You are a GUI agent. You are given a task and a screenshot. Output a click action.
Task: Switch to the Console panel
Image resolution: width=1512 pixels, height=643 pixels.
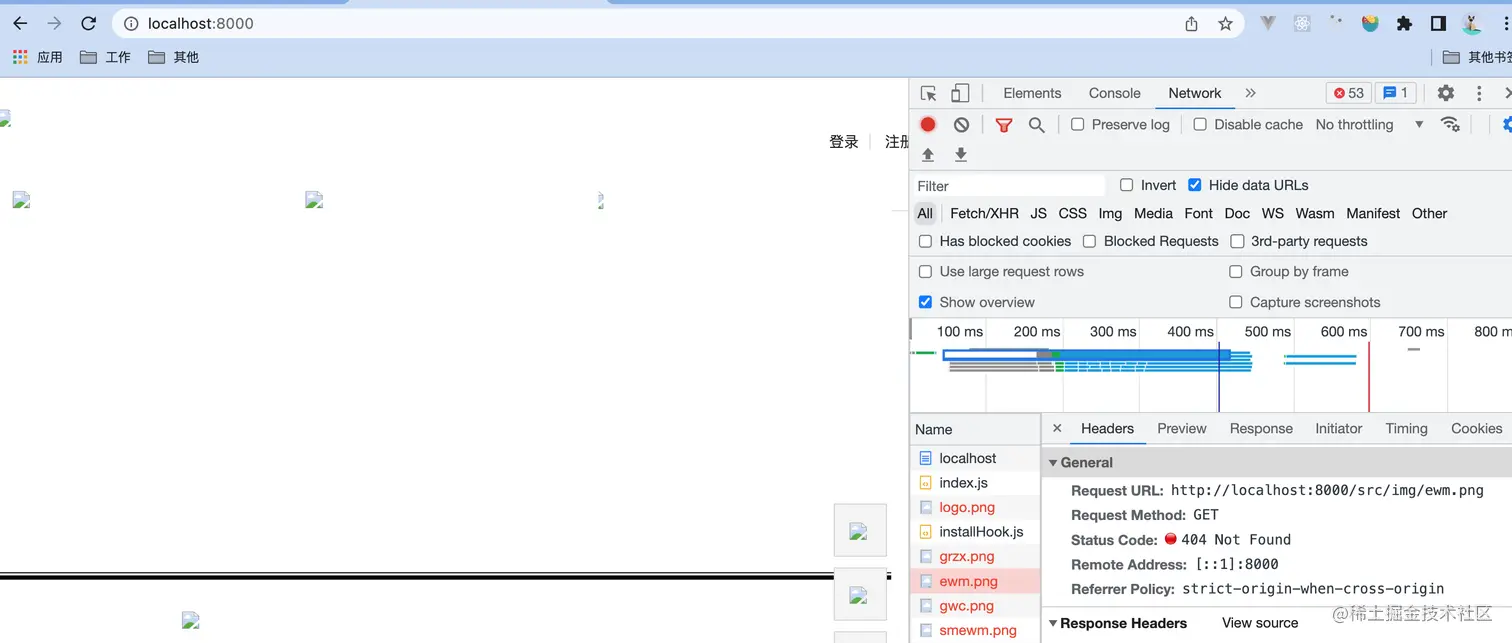click(1115, 93)
